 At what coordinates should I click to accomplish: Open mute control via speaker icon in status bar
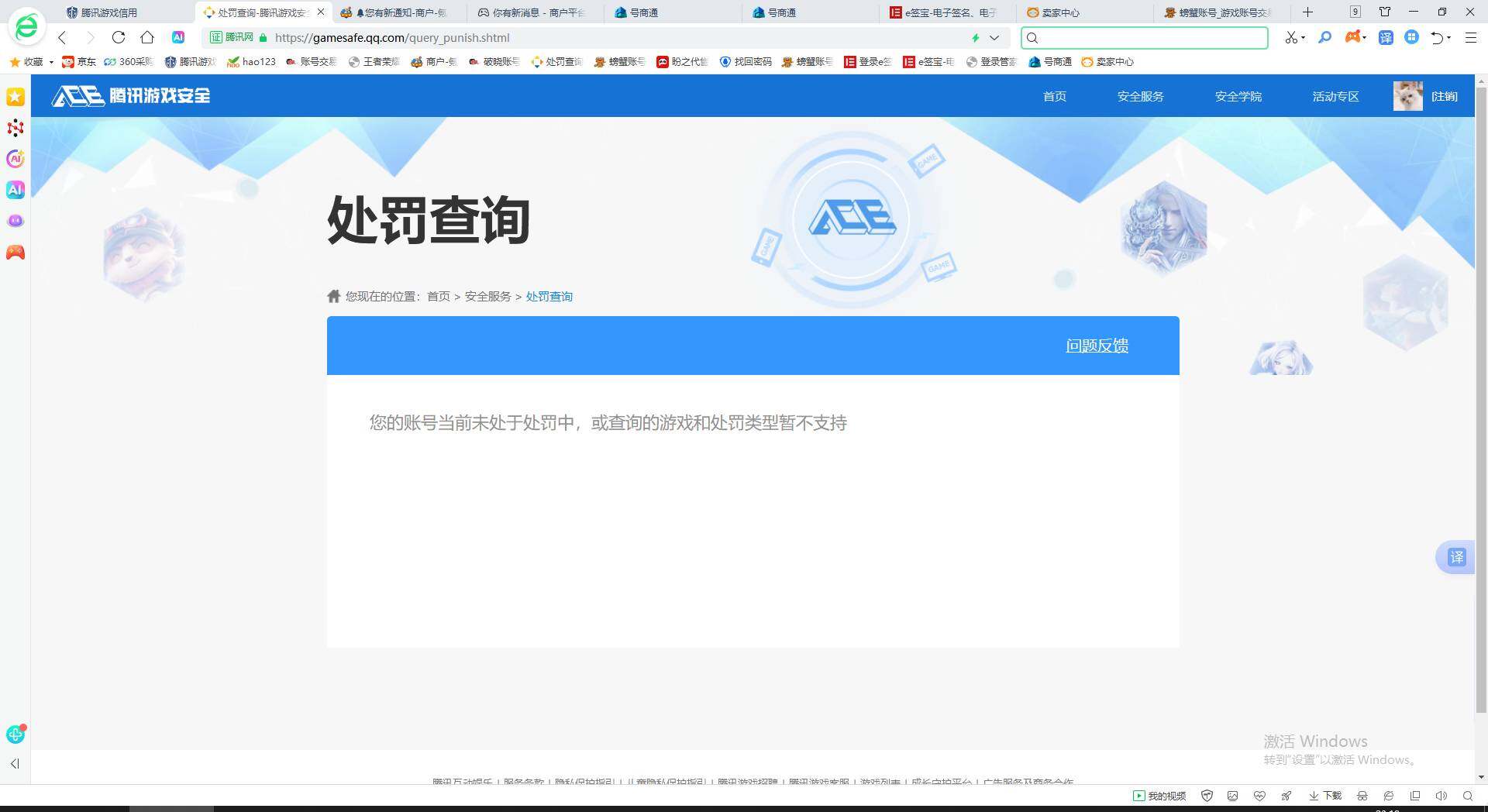pos(1441,796)
